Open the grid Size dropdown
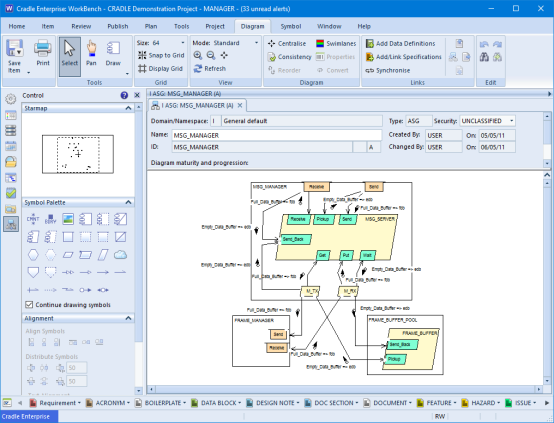Screen dimensions: 554x423 (183, 43)
